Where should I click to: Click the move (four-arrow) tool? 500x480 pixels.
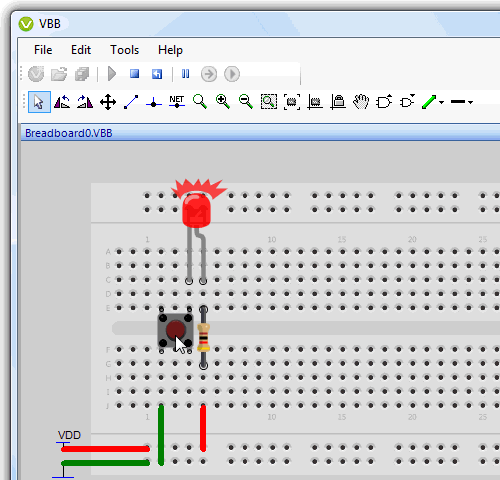pos(108,102)
